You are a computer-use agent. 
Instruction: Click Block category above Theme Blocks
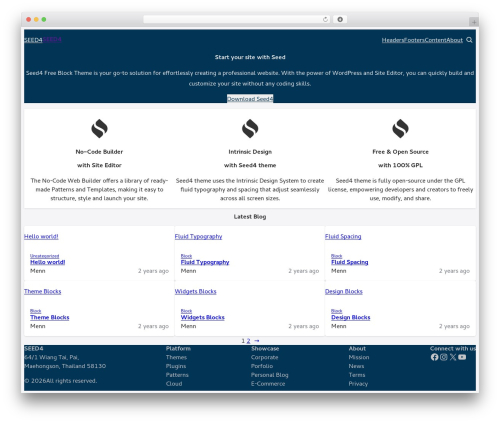36,311
